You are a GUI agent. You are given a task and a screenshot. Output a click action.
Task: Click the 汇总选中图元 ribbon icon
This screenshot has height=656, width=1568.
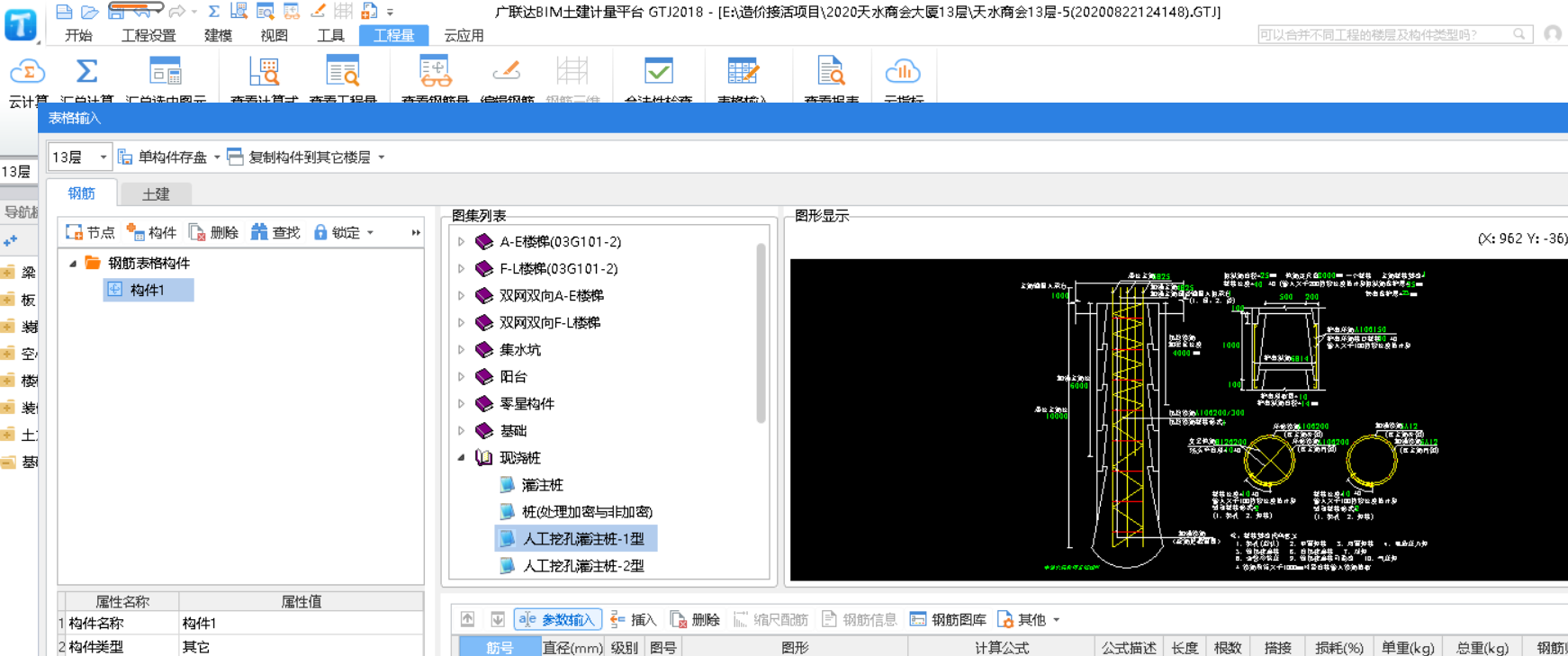coord(166,72)
